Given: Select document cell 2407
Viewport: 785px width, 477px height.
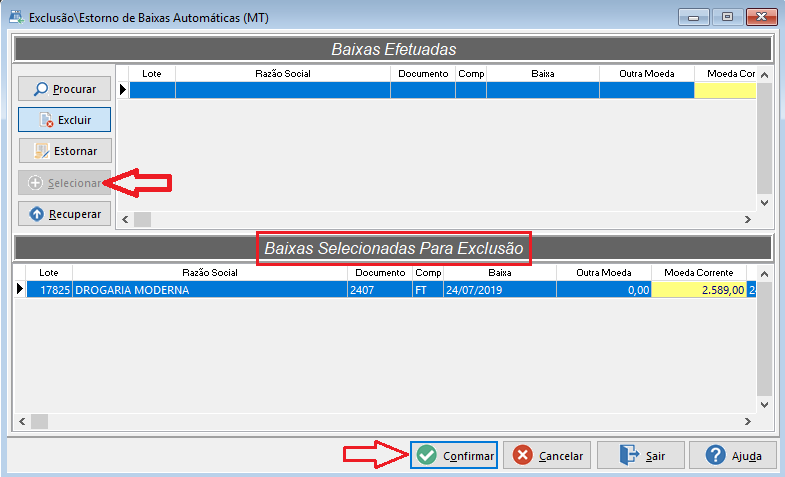Looking at the screenshot, I should pos(380,290).
